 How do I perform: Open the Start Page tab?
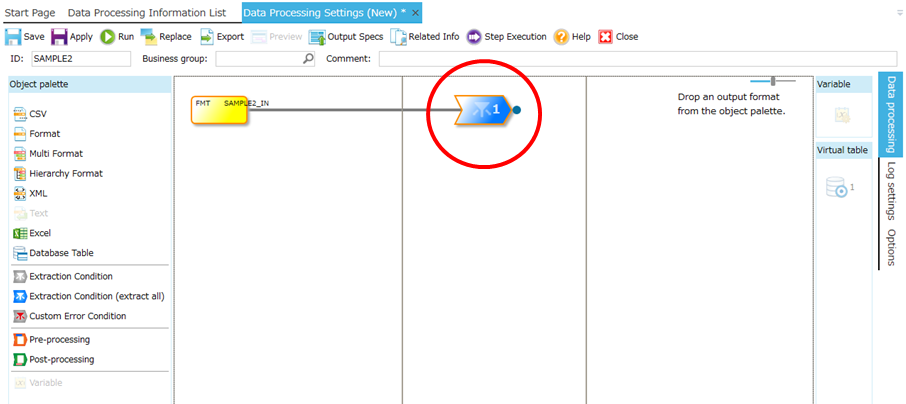pyautogui.click(x=32, y=13)
